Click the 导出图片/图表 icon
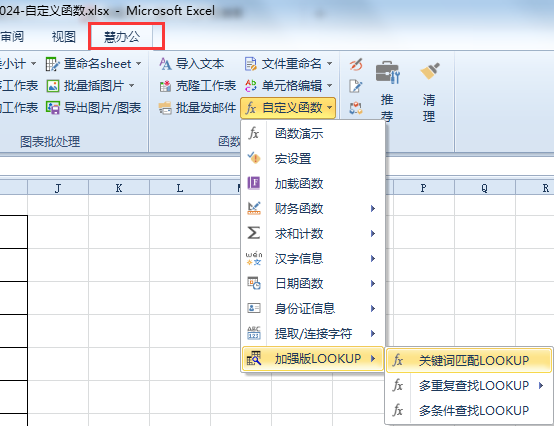554x426 pixels. point(53,108)
